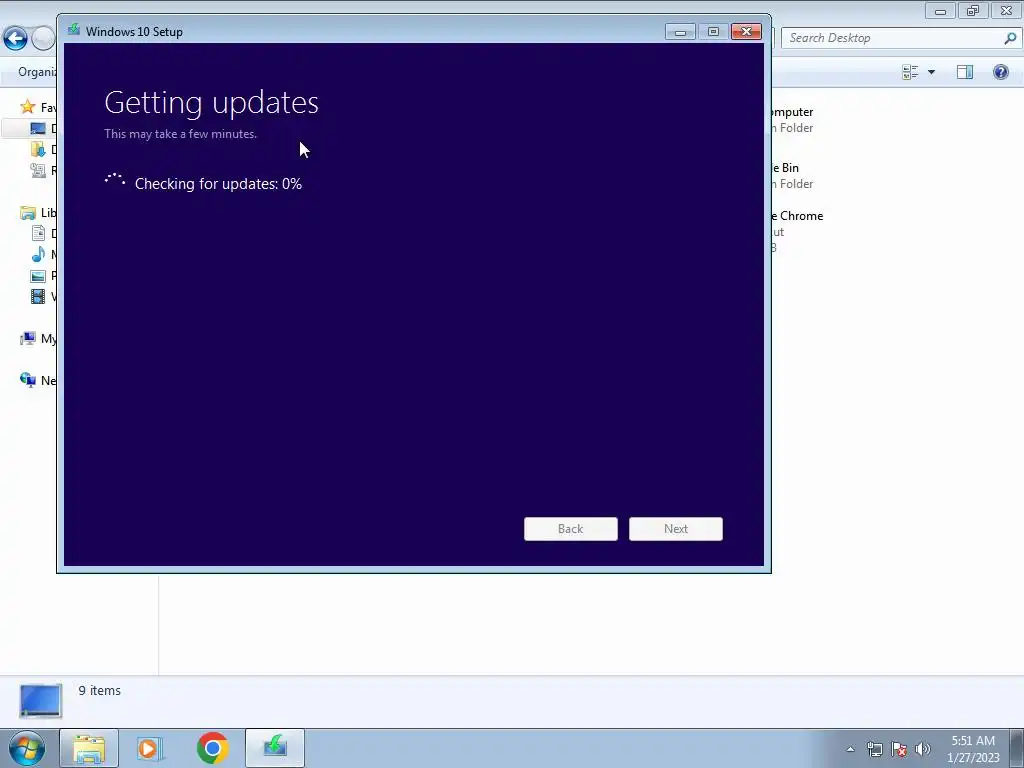
Task: Select the Videos library film icon
Action: coord(39,296)
